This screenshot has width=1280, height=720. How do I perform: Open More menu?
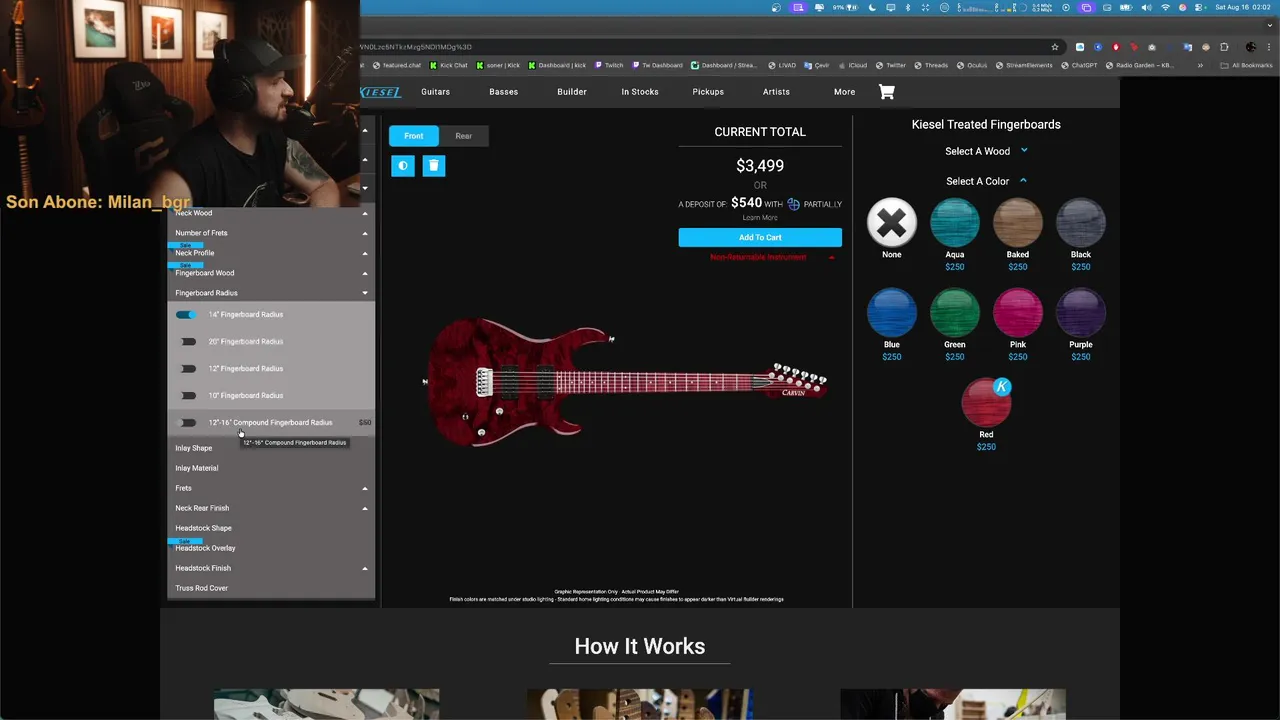[x=845, y=92]
